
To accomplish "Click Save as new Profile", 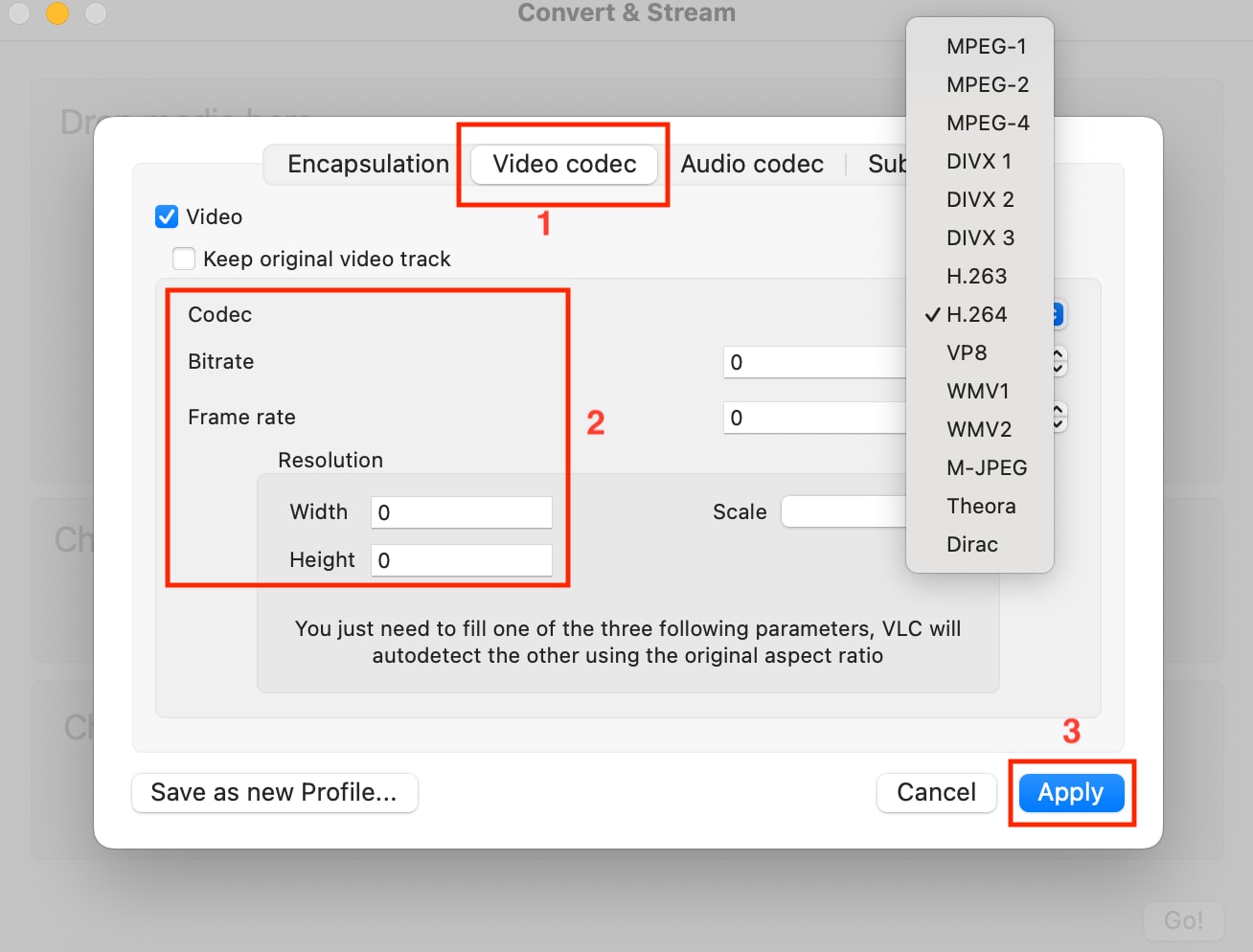I will click(274, 792).
